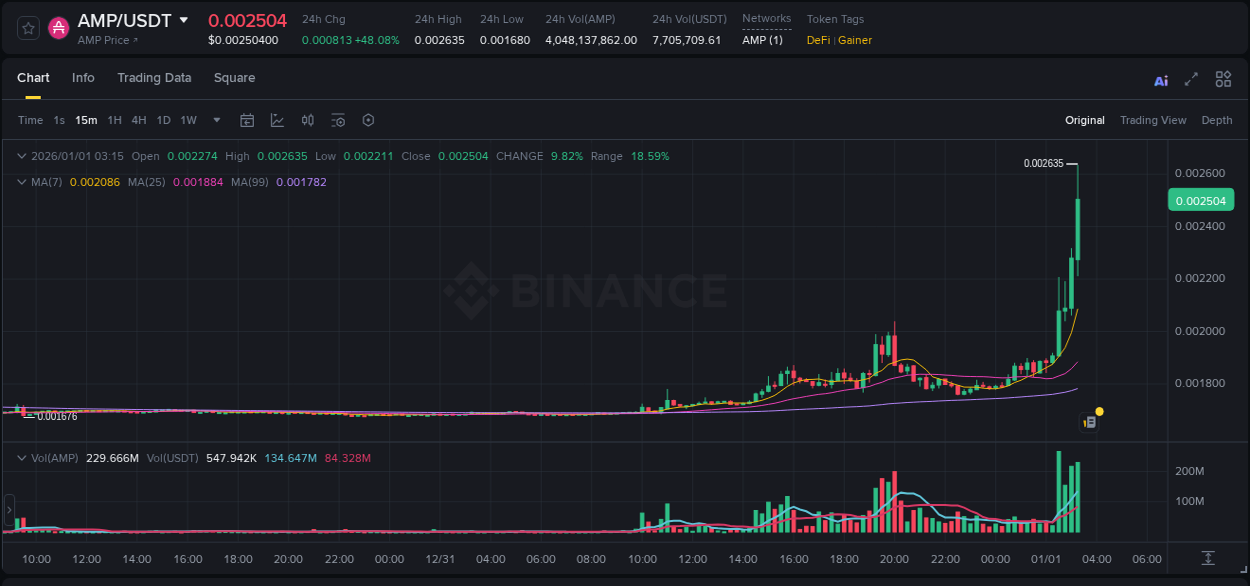Open the indicator comparison icon

pyautogui.click(x=308, y=120)
